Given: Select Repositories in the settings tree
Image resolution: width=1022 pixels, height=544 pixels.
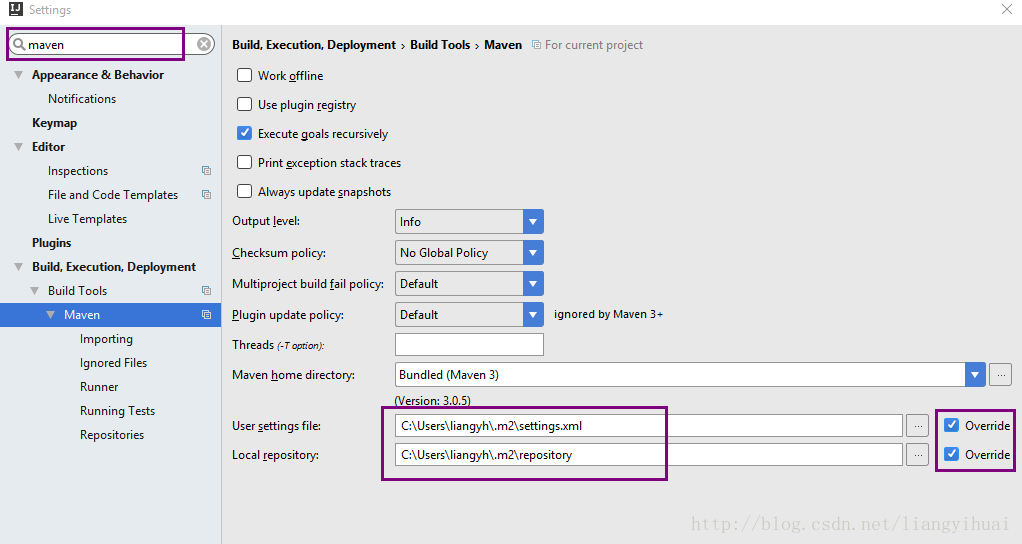Looking at the screenshot, I should point(112,435).
